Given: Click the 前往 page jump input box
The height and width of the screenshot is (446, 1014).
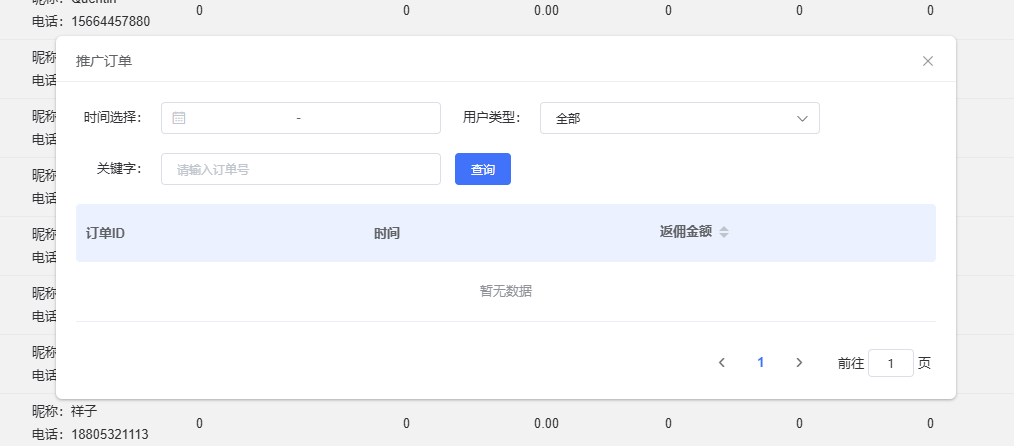Looking at the screenshot, I should point(890,363).
